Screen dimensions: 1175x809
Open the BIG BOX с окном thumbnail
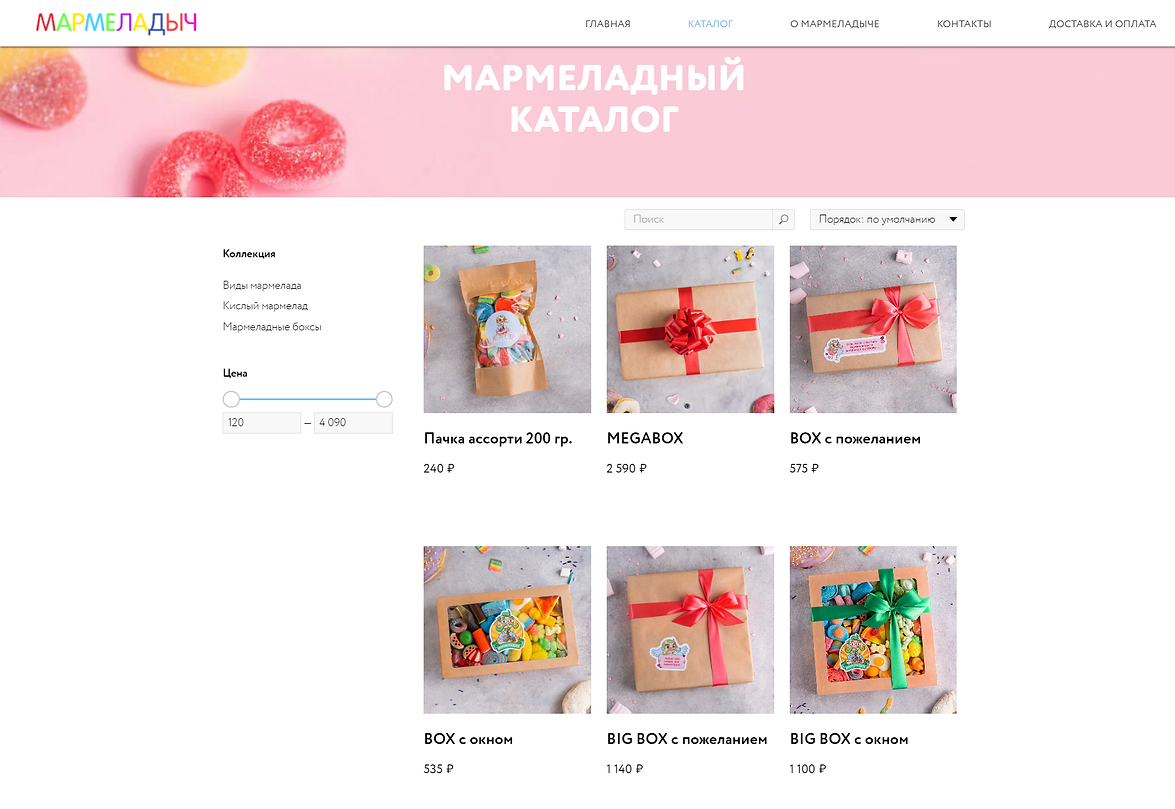pos(873,630)
